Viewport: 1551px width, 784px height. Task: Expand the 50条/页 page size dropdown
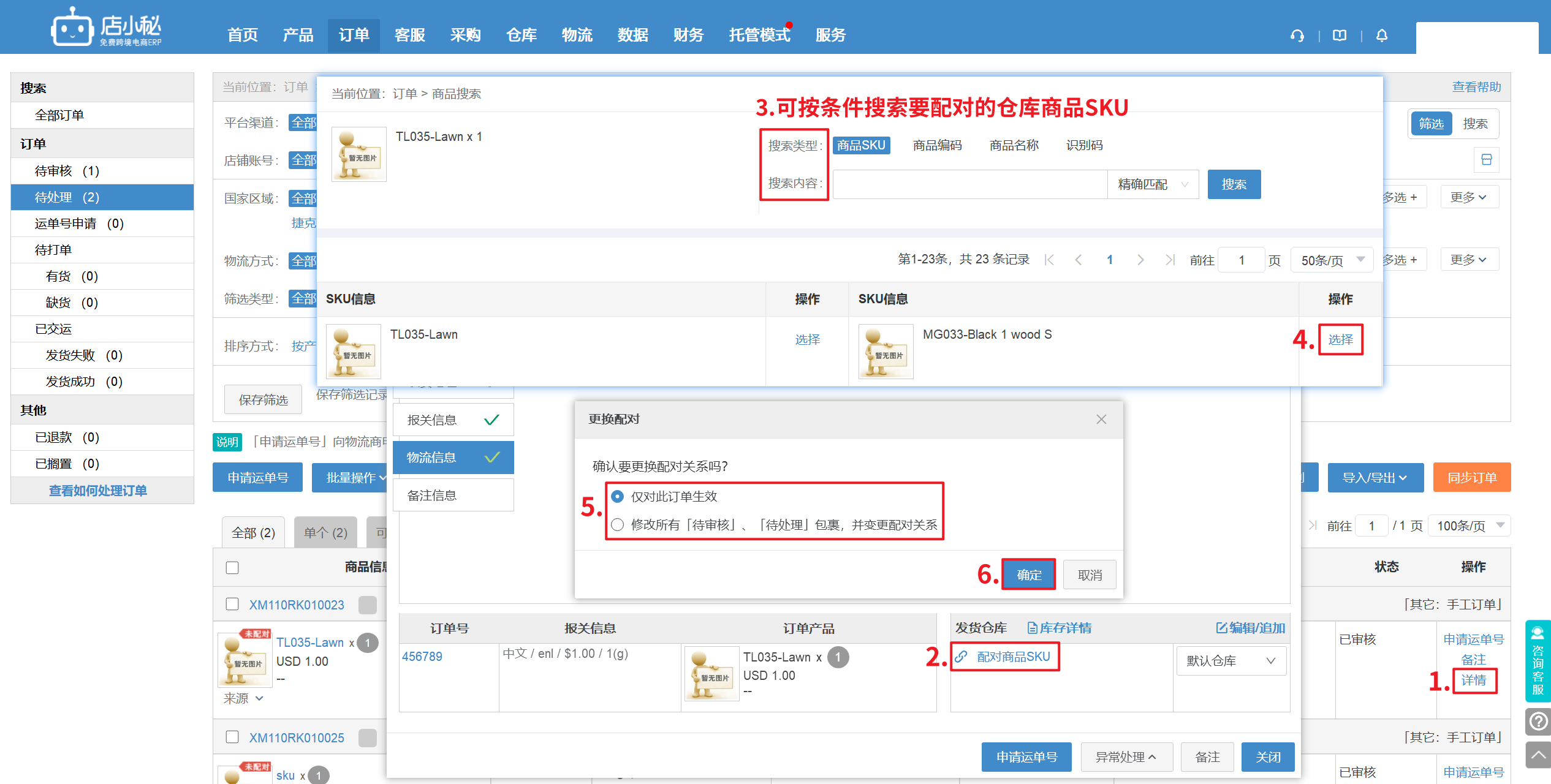1332,260
